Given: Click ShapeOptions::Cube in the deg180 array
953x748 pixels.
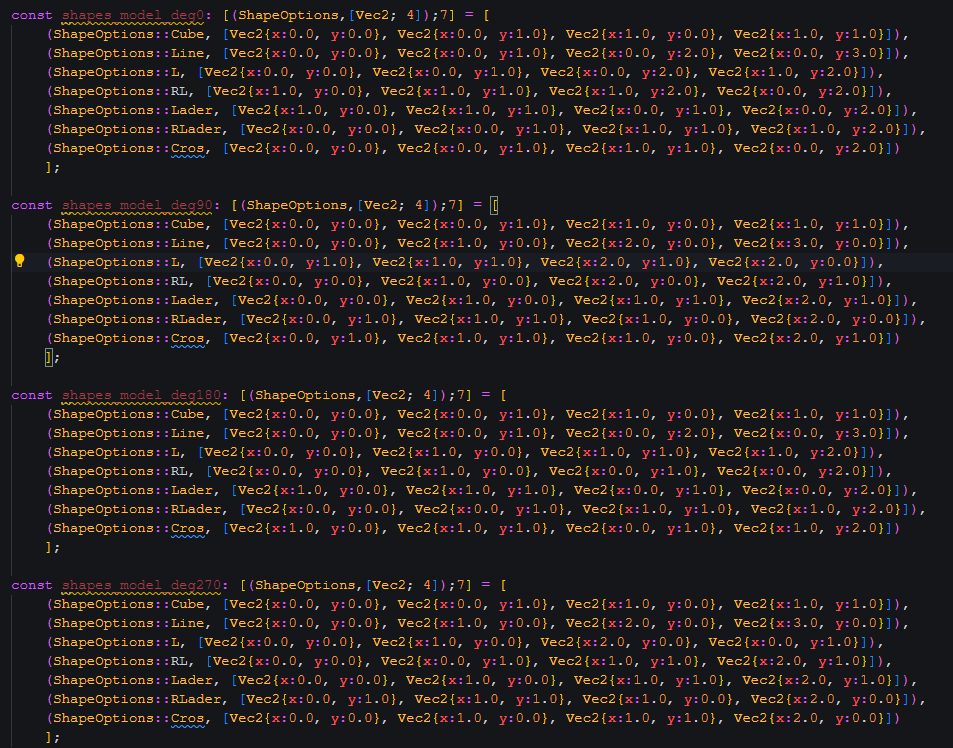Looking at the screenshot, I should 129,414.
